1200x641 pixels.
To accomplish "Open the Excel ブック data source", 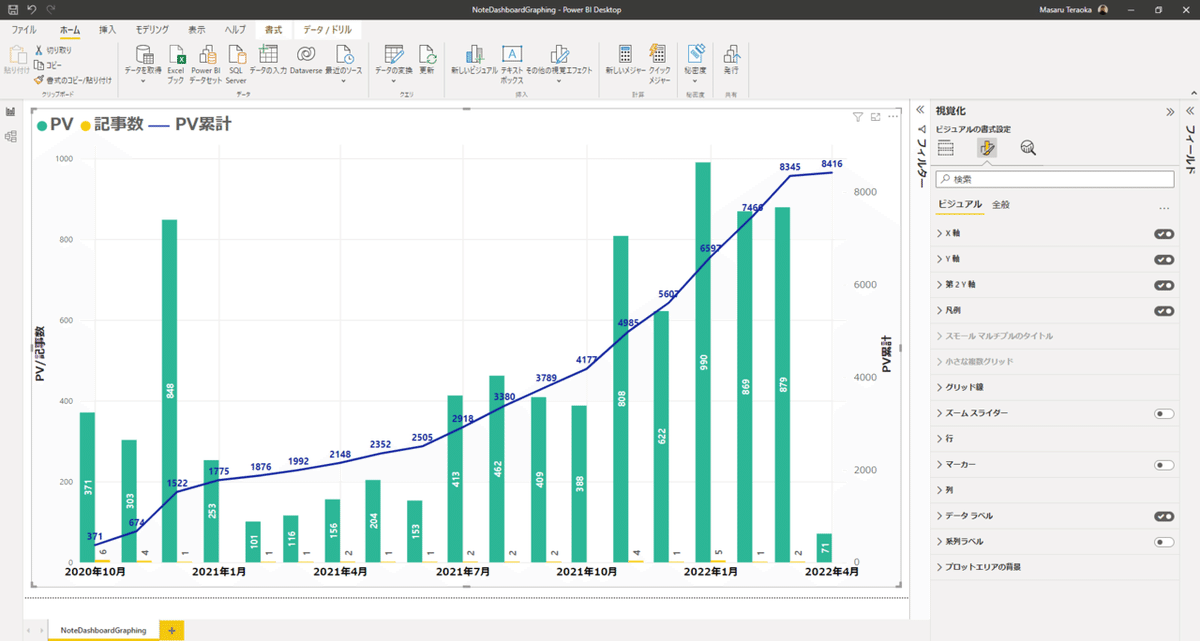I will click(176, 63).
